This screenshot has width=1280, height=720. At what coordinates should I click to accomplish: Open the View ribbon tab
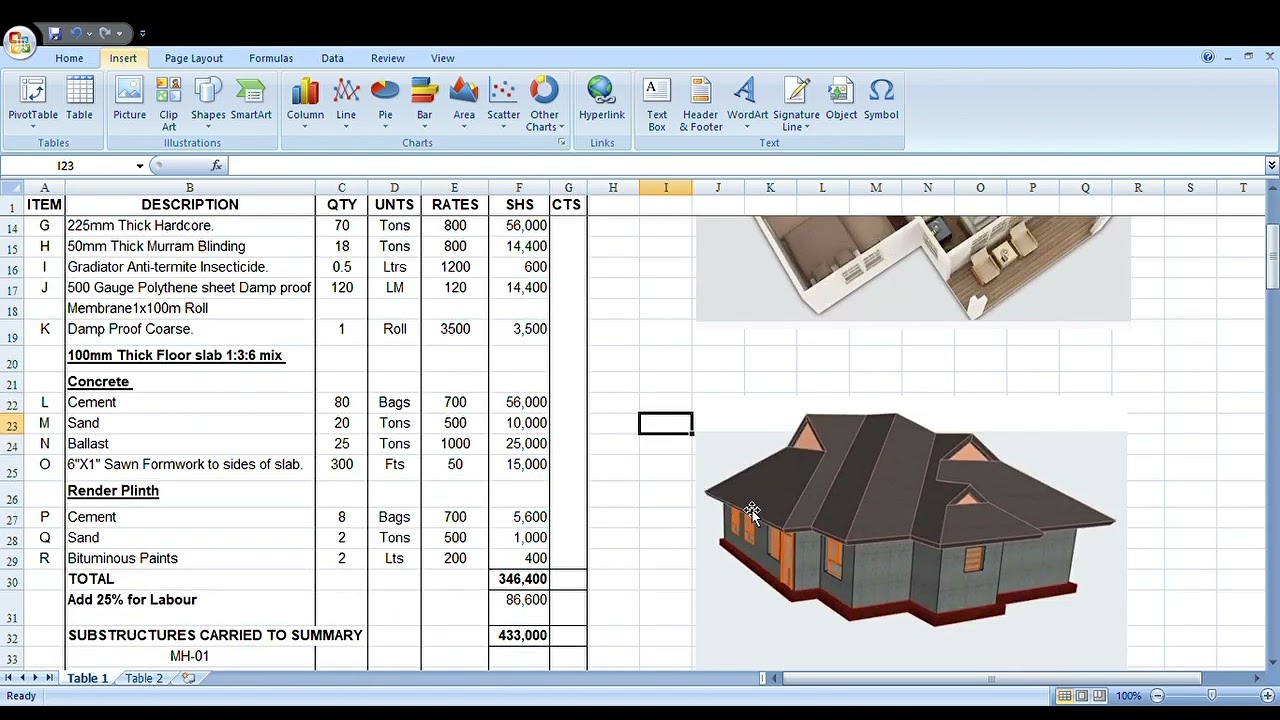[x=442, y=58]
